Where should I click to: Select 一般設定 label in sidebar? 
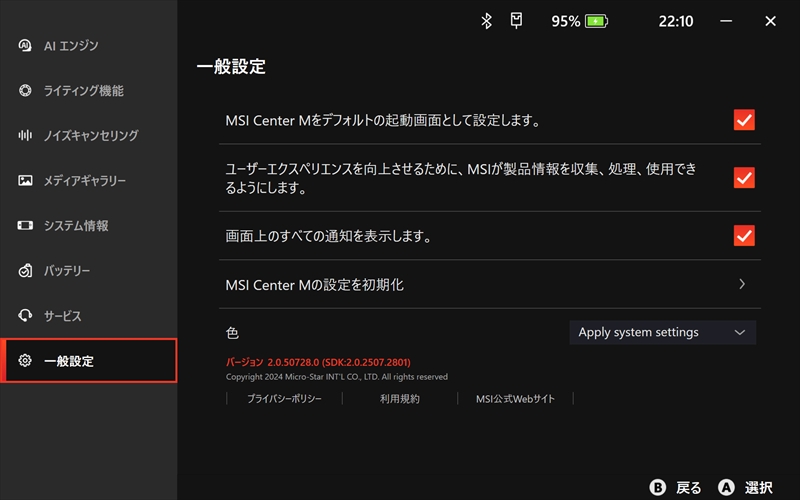69,361
